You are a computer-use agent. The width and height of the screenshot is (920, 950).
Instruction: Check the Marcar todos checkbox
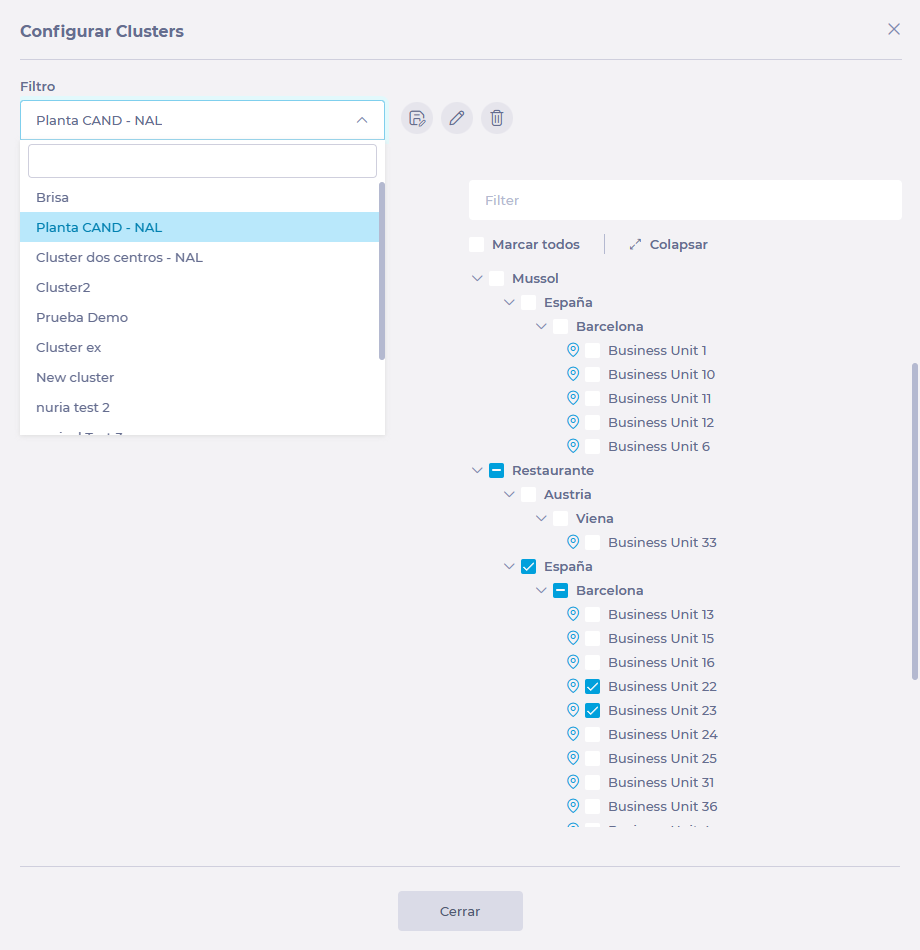coord(477,245)
